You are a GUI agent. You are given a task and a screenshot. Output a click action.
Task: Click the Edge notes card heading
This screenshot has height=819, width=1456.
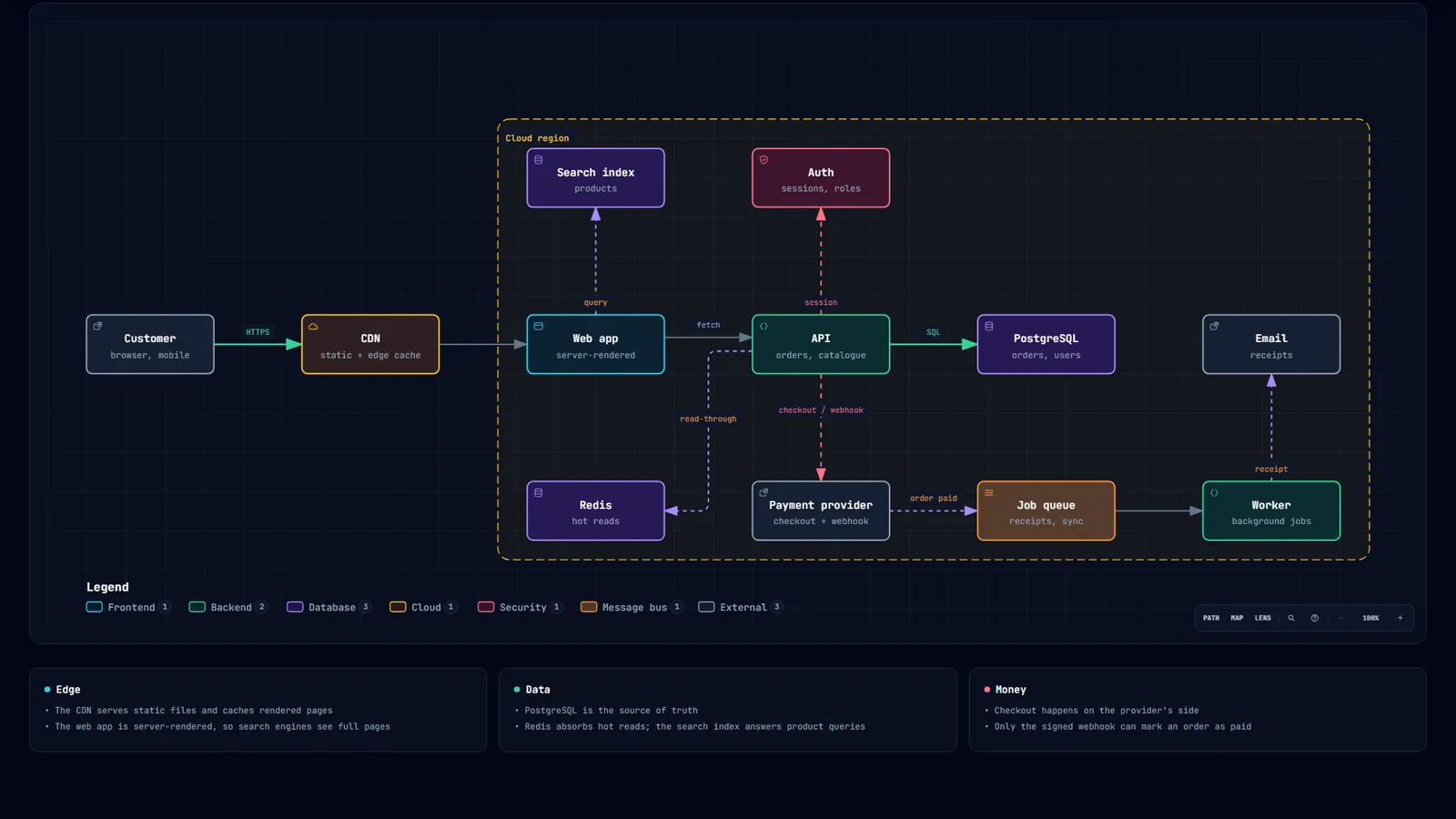point(68,690)
